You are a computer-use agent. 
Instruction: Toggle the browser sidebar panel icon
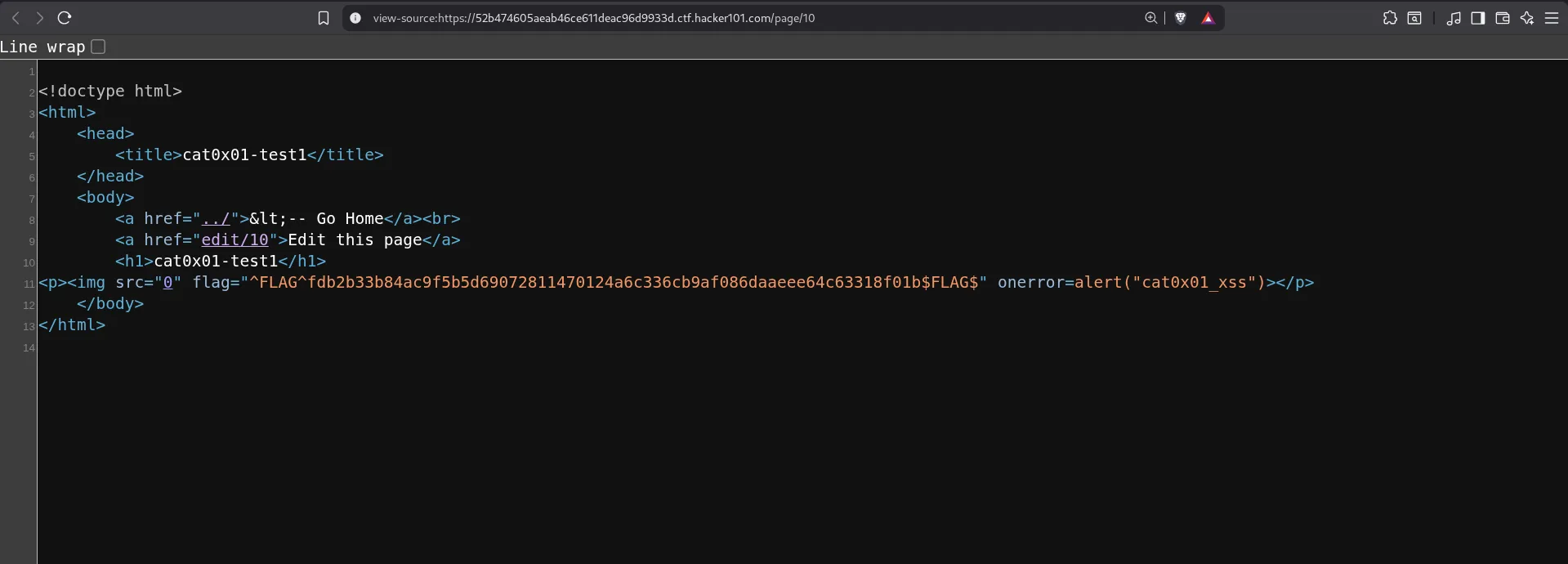[x=1478, y=18]
